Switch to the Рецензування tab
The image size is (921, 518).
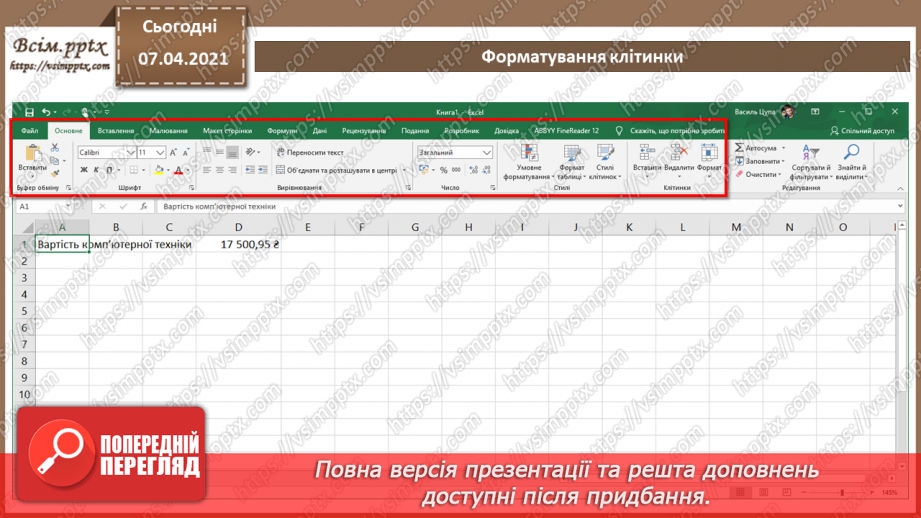[364, 130]
